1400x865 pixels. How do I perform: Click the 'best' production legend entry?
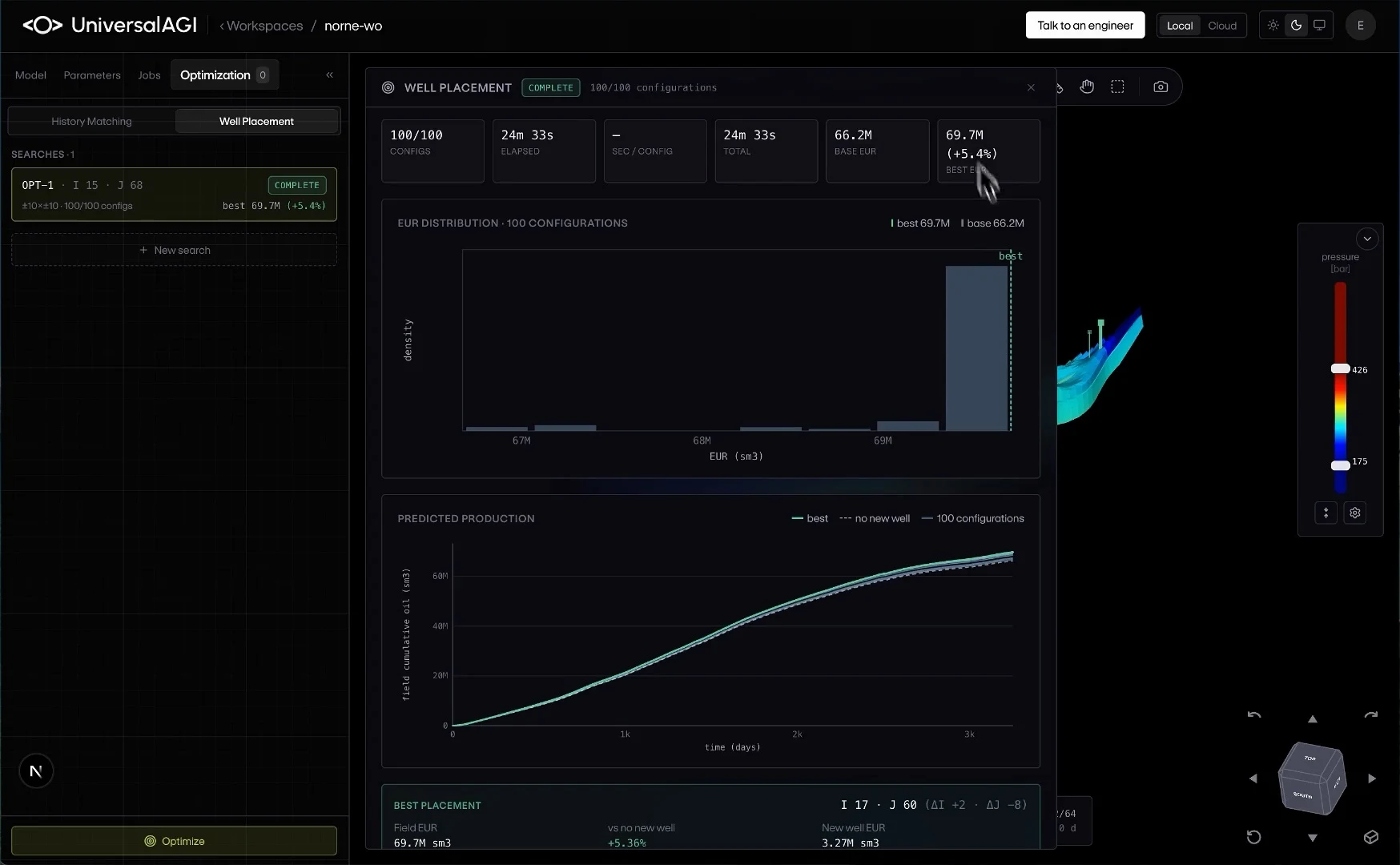[x=810, y=518]
